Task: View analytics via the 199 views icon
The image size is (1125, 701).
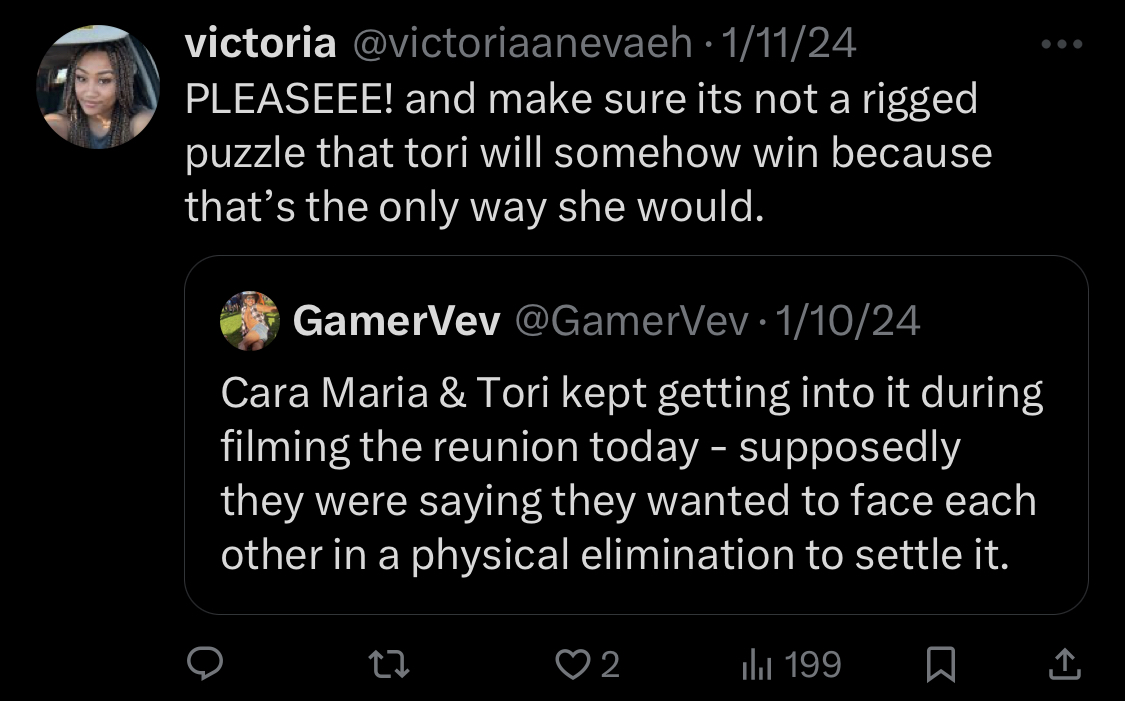Action: [x=756, y=664]
